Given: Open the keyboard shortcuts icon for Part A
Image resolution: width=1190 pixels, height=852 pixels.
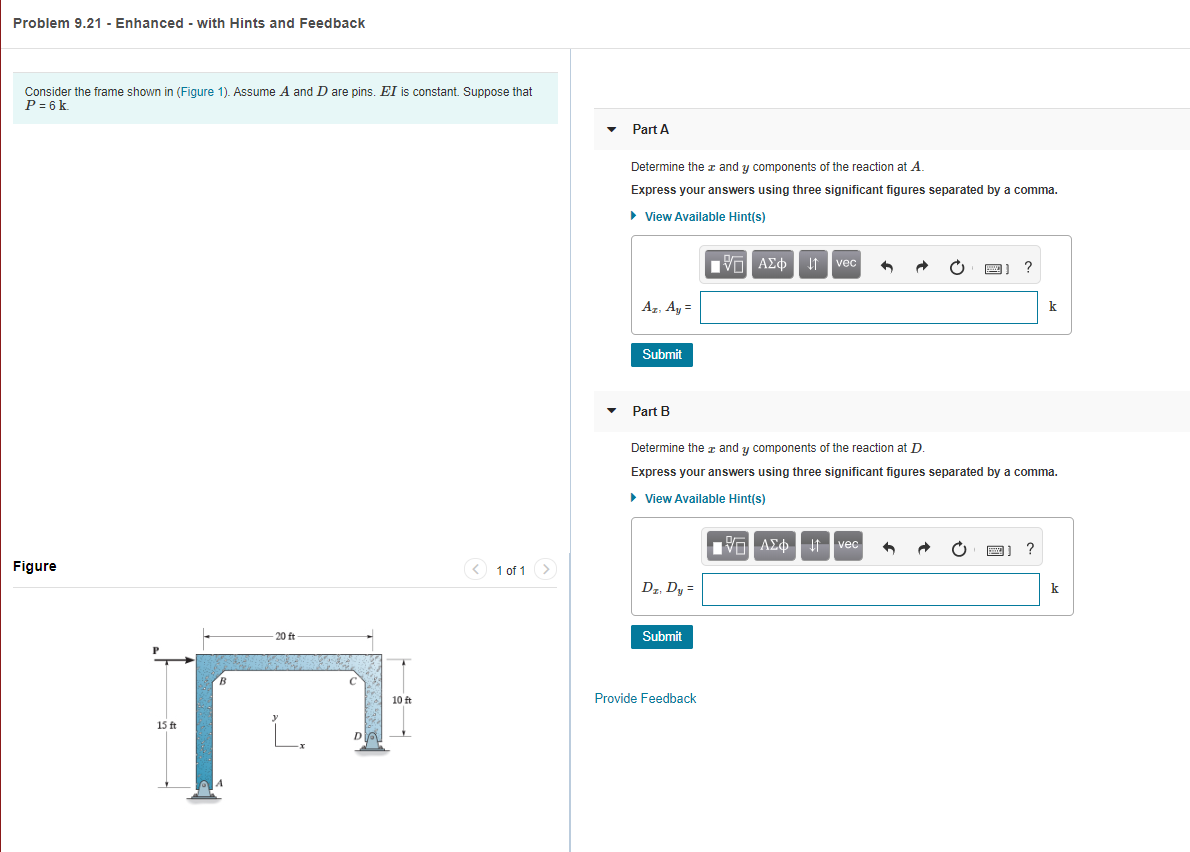Looking at the screenshot, I should click(x=995, y=266).
